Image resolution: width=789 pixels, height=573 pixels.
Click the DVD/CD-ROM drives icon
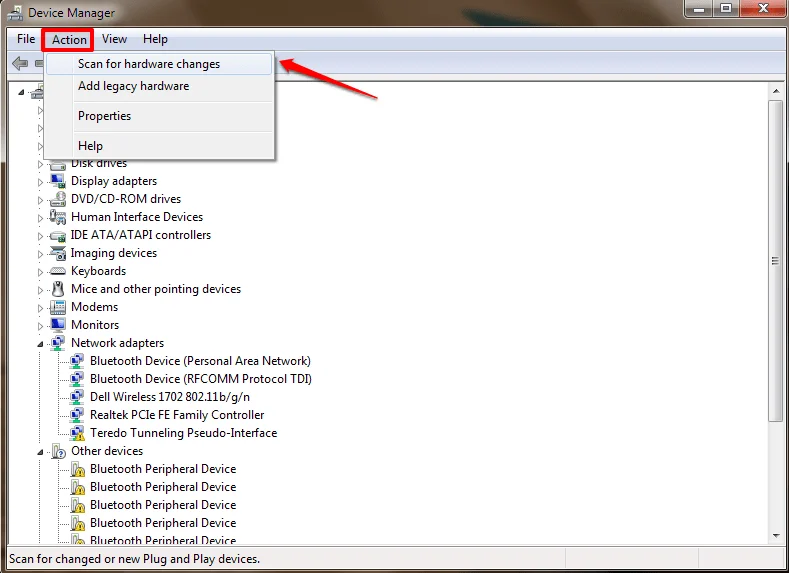pyautogui.click(x=58, y=199)
